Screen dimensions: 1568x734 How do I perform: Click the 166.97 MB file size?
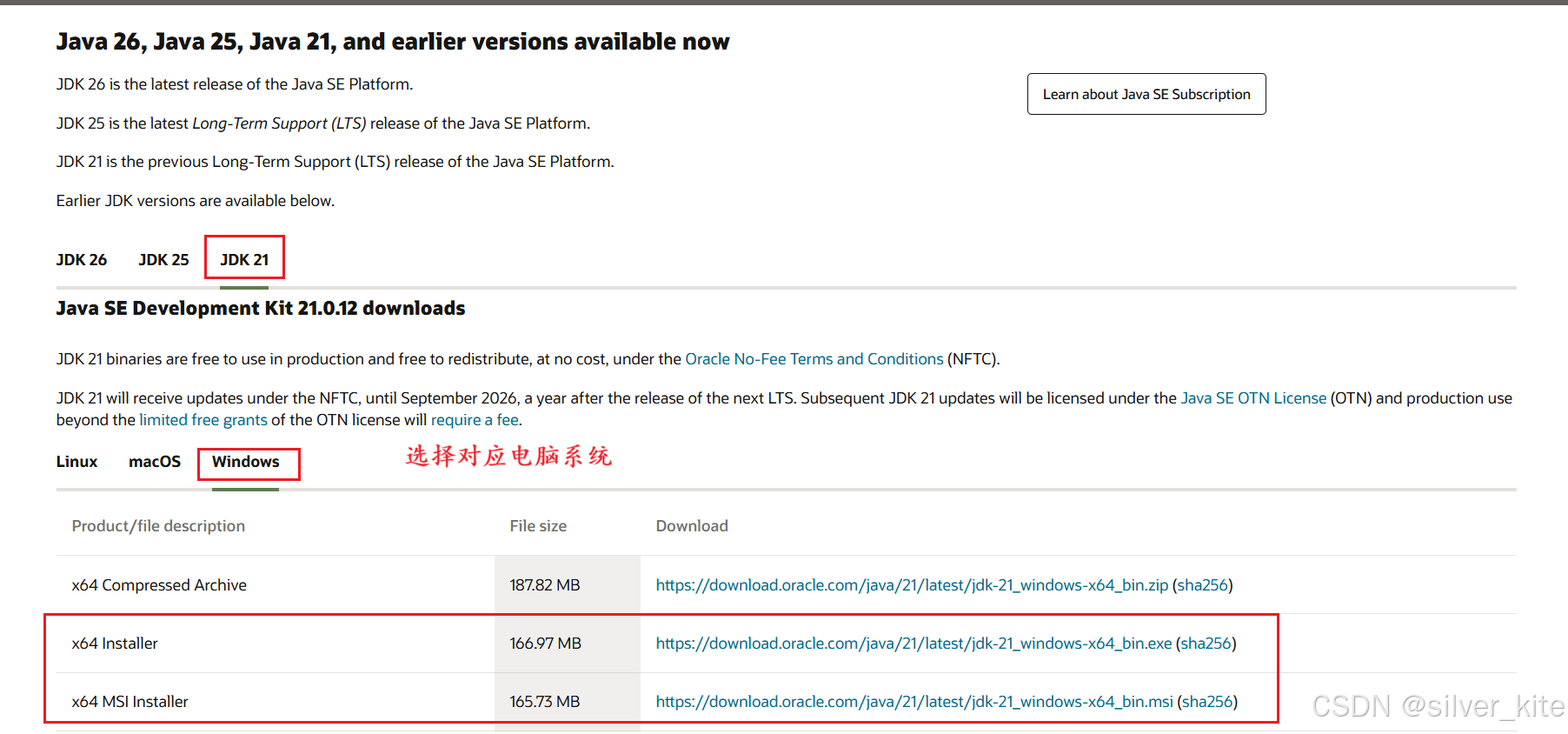point(546,644)
